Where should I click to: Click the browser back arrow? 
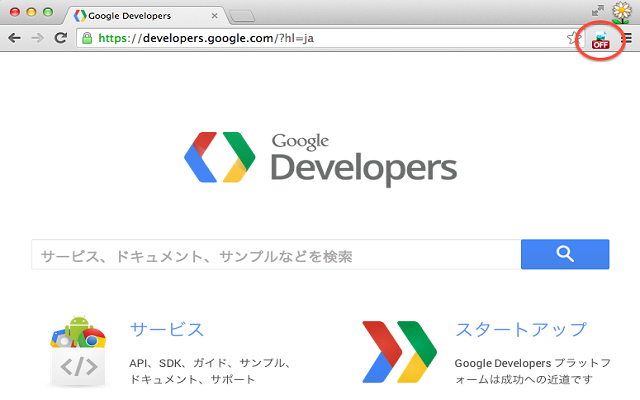(14, 38)
